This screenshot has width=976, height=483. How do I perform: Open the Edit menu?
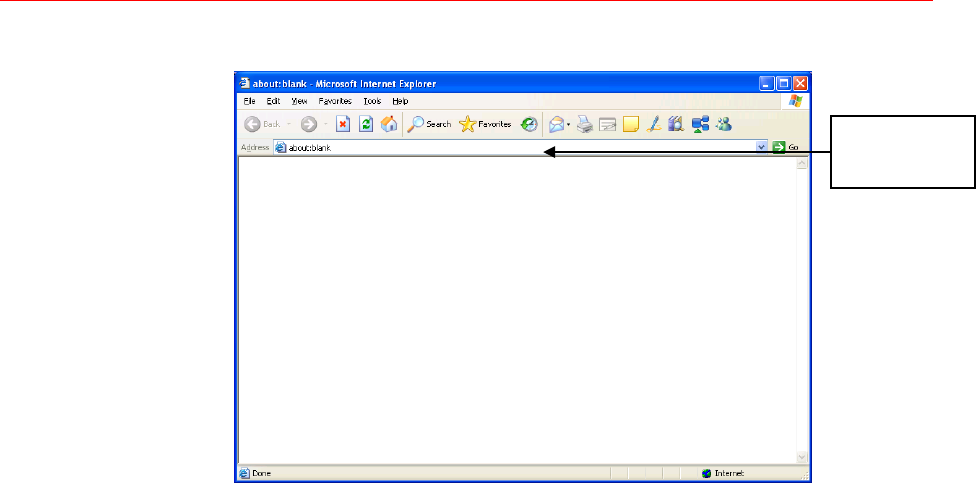click(x=273, y=101)
